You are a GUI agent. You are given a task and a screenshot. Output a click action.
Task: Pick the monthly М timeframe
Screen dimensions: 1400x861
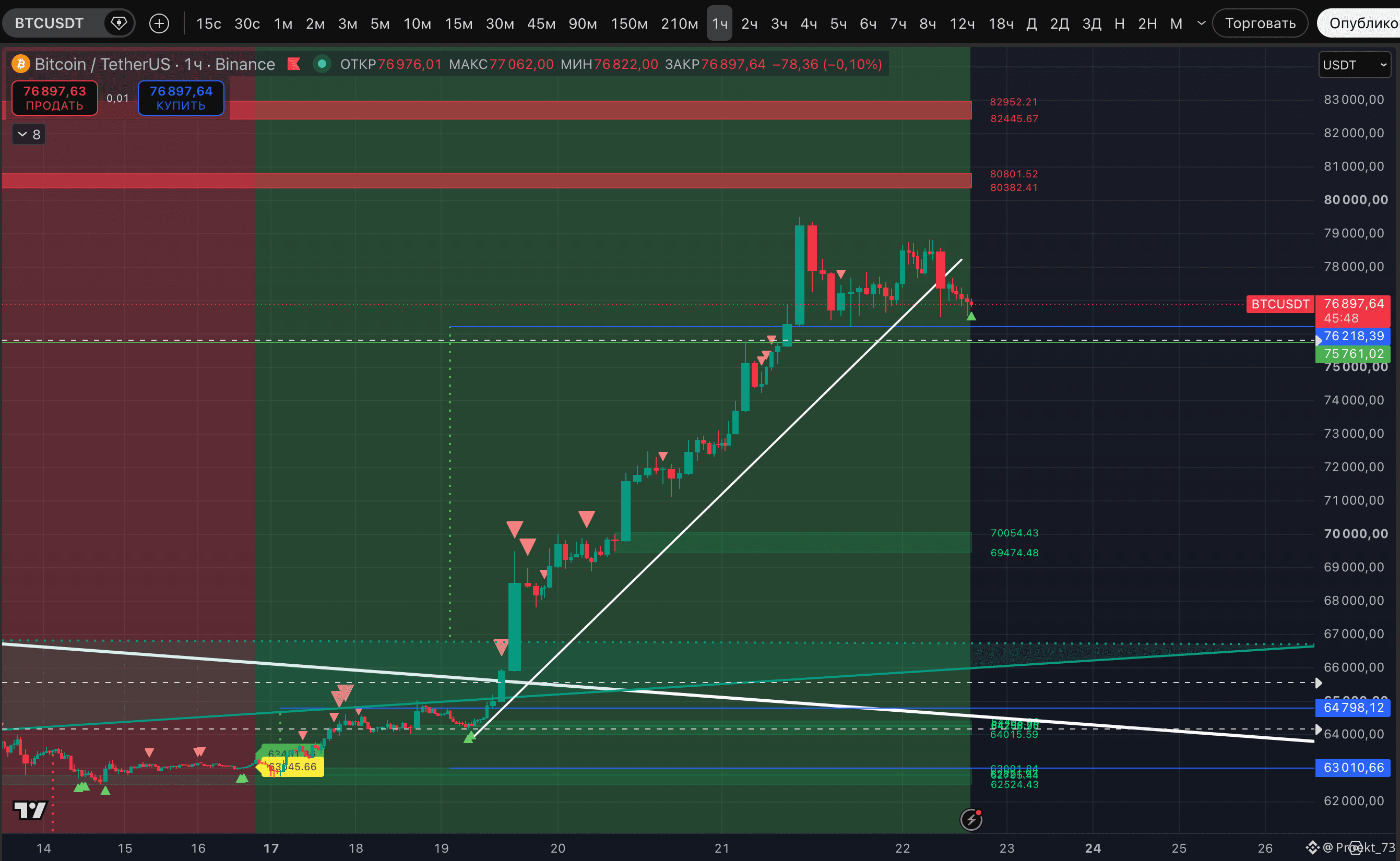tap(1176, 23)
